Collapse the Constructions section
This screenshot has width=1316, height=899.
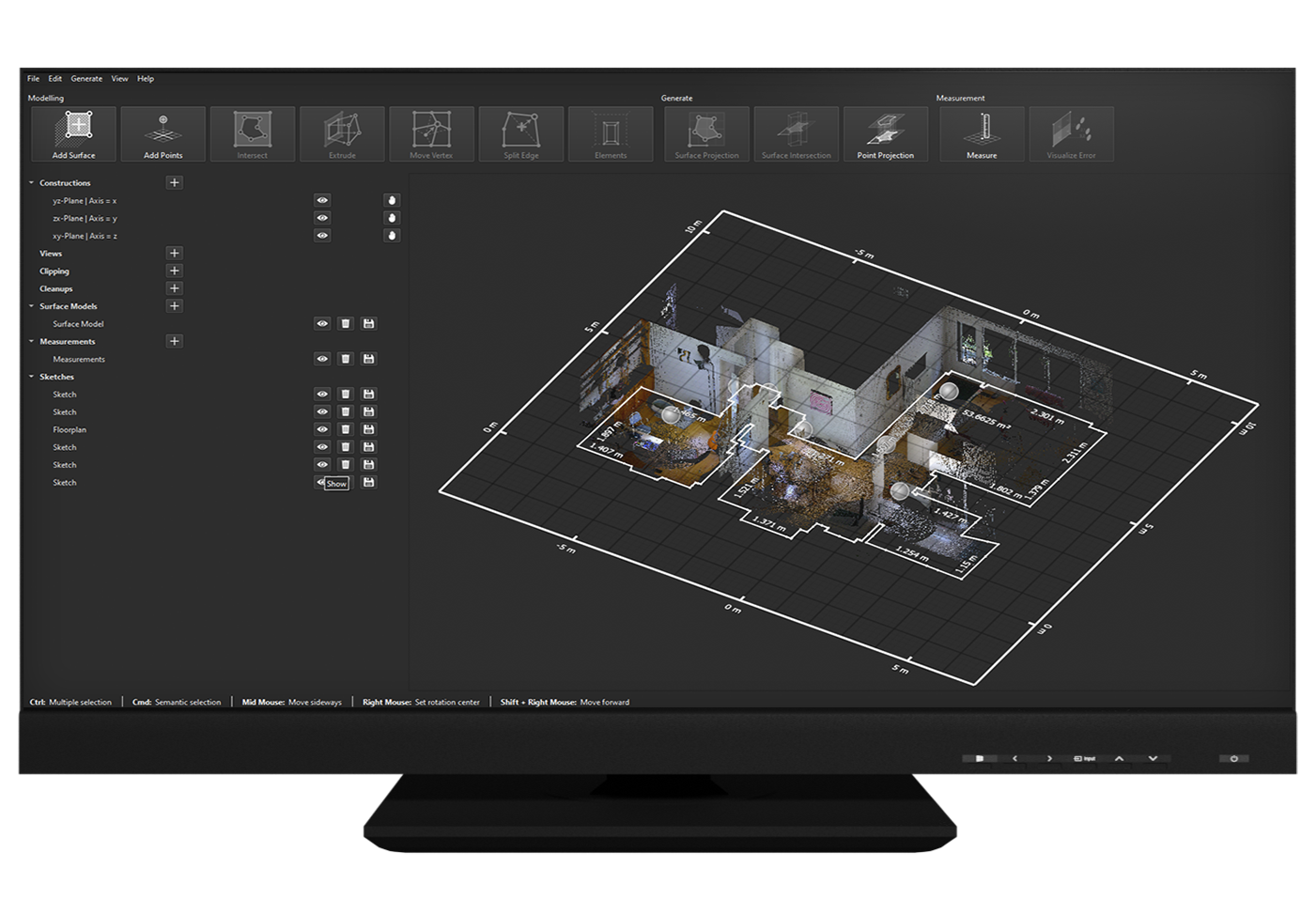coord(31,183)
